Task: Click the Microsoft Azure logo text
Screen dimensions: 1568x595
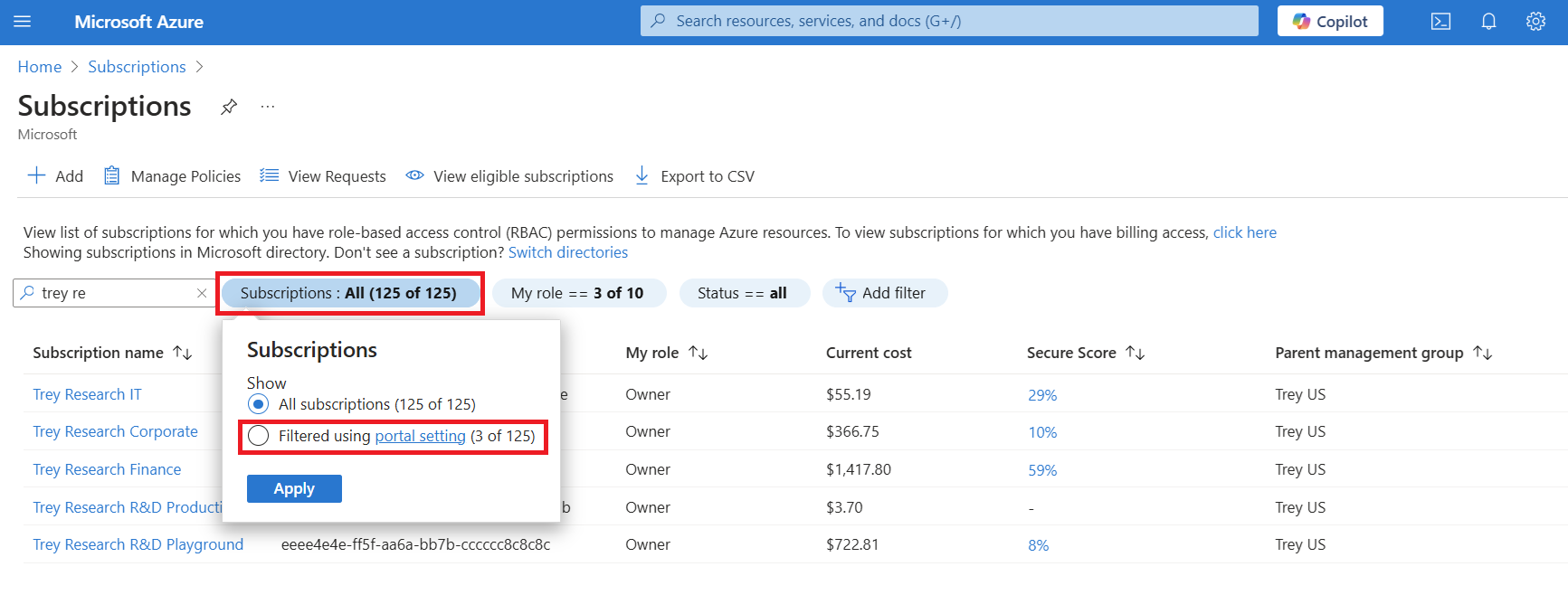Action: [138, 22]
